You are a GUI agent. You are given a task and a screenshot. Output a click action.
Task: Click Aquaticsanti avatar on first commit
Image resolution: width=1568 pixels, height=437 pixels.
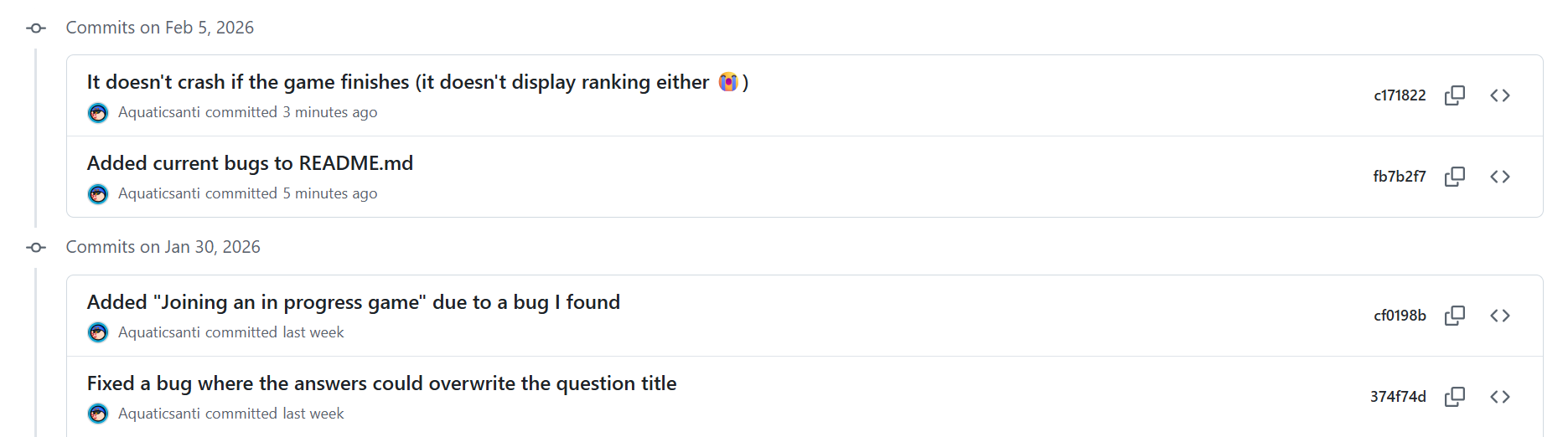click(x=98, y=113)
